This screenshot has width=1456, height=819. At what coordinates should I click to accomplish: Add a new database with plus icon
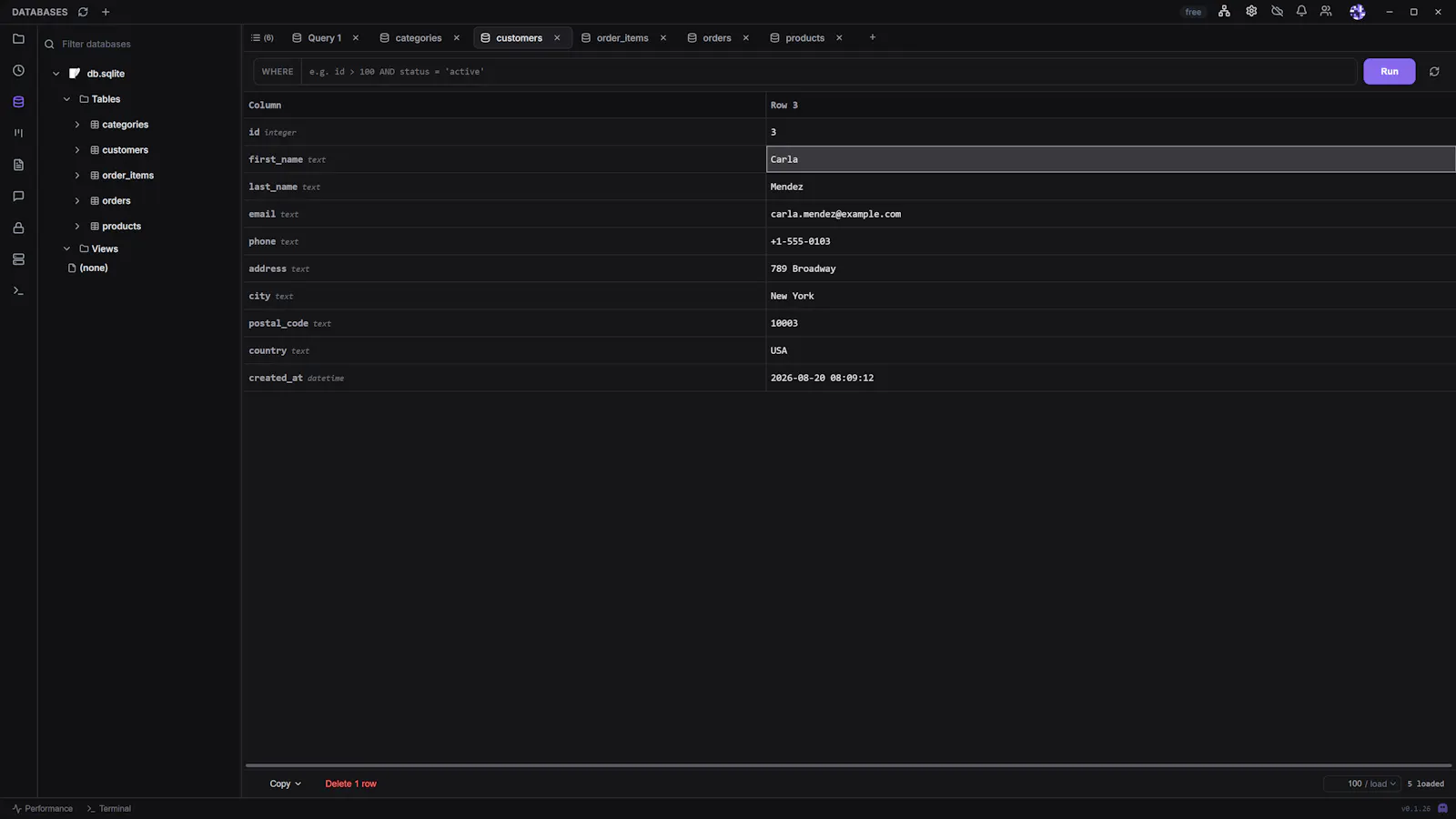click(x=106, y=12)
